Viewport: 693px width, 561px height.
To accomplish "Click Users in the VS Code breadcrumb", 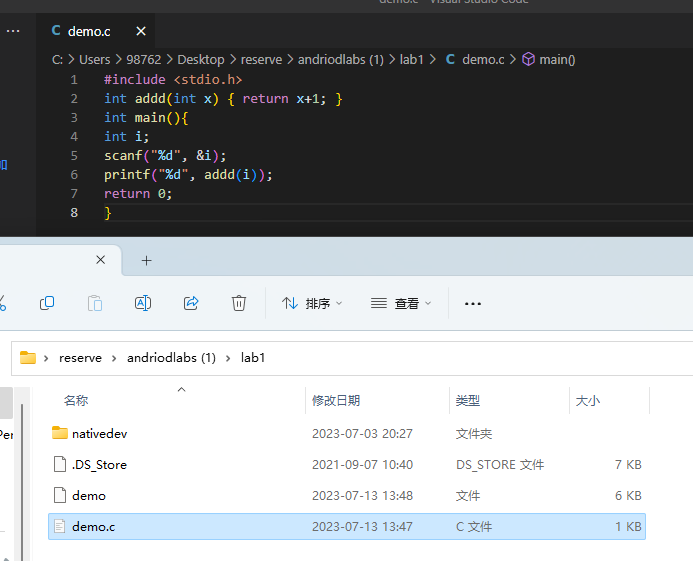I will coord(95,60).
